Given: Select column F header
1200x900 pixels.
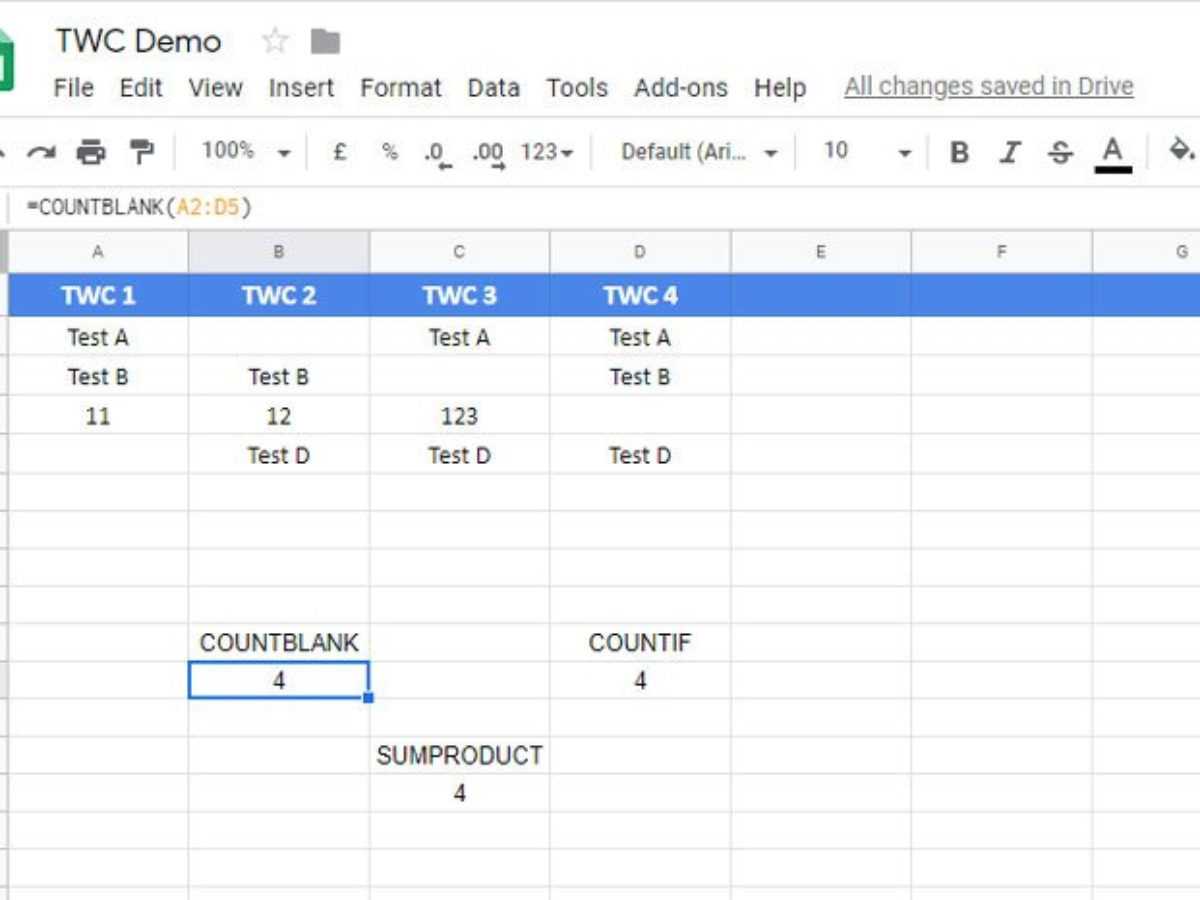Looking at the screenshot, I should click(x=1001, y=252).
